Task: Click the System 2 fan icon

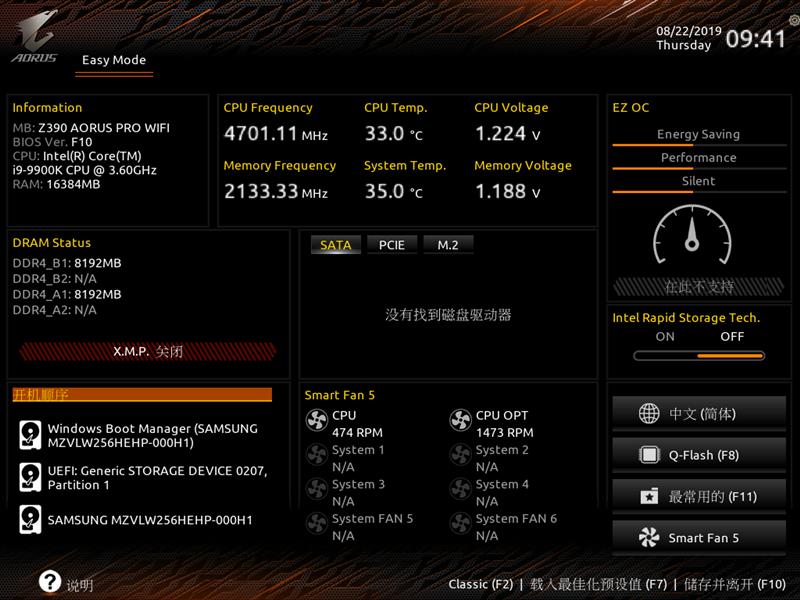Action: (x=460, y=455)
